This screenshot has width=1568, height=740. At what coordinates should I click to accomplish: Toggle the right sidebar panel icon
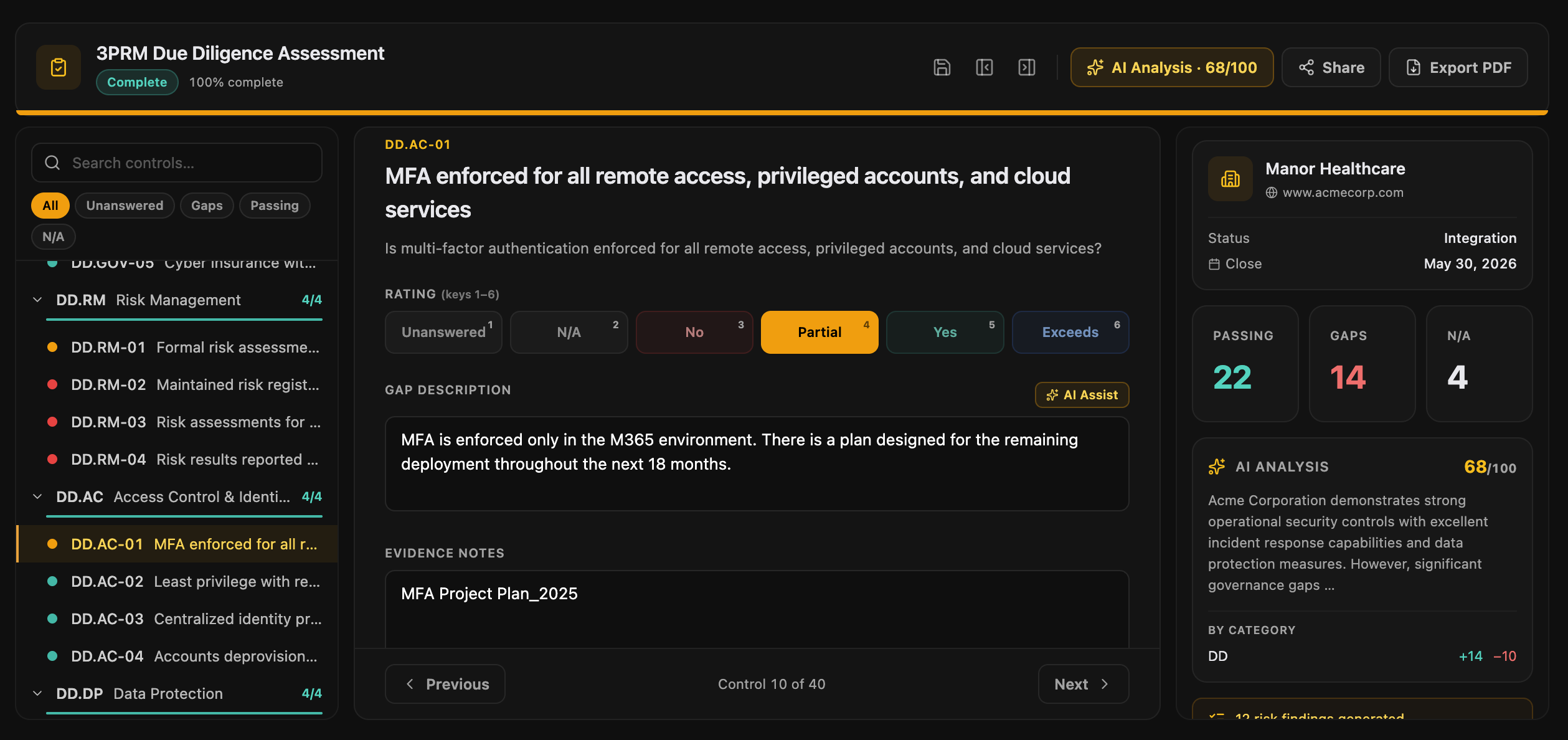(1026, 67)
